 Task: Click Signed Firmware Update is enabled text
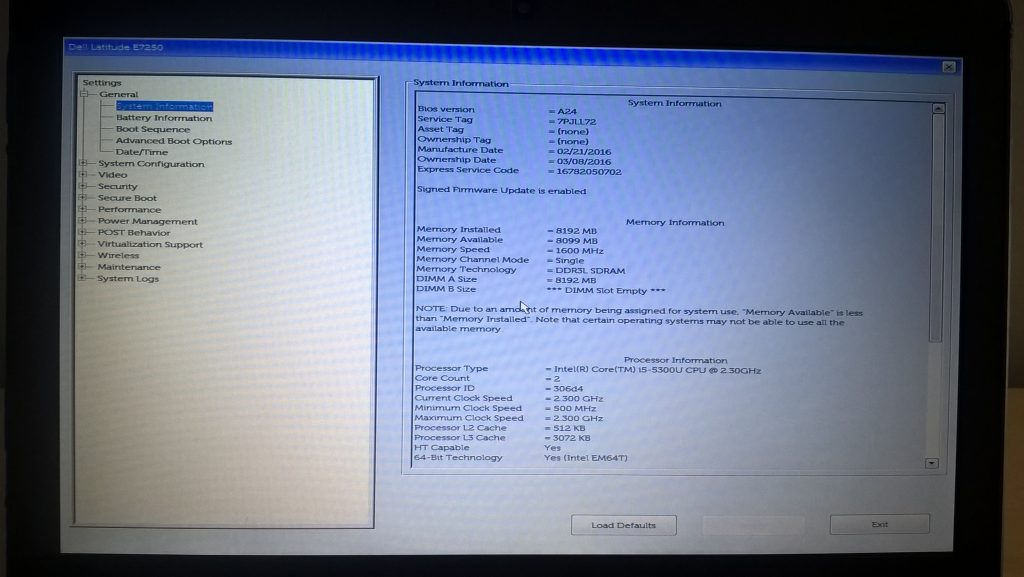[x=502, y=191]
